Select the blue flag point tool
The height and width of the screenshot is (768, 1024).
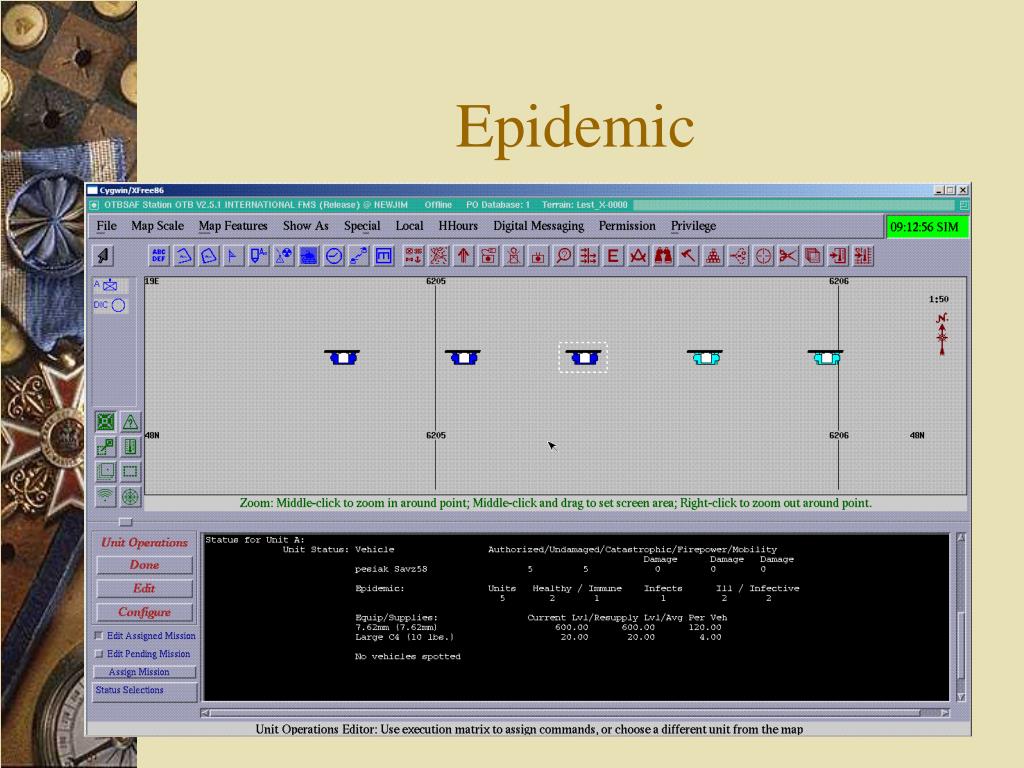tap(233, 255)
